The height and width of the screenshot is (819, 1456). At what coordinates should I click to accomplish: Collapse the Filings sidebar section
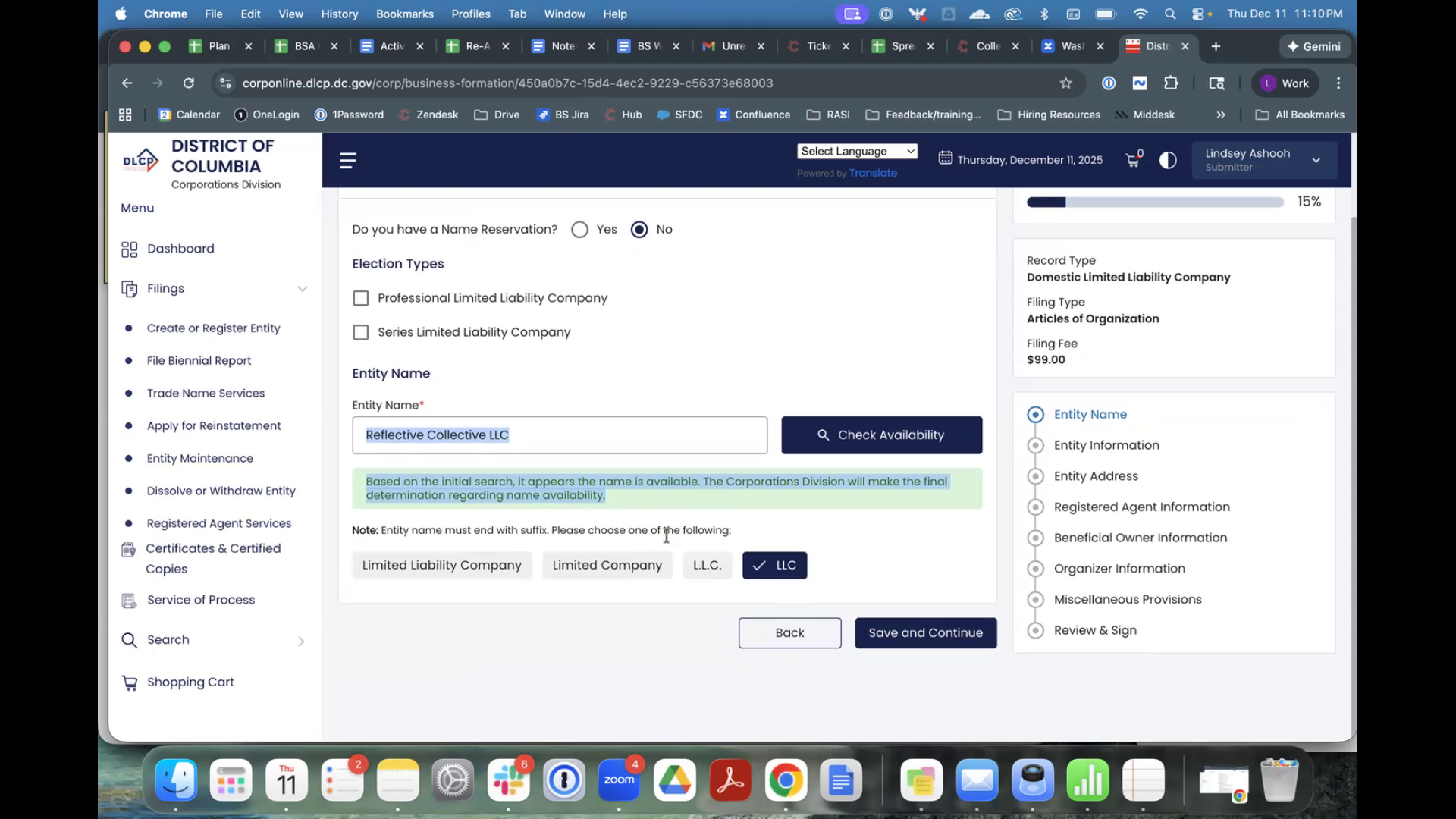click(303, 289)
